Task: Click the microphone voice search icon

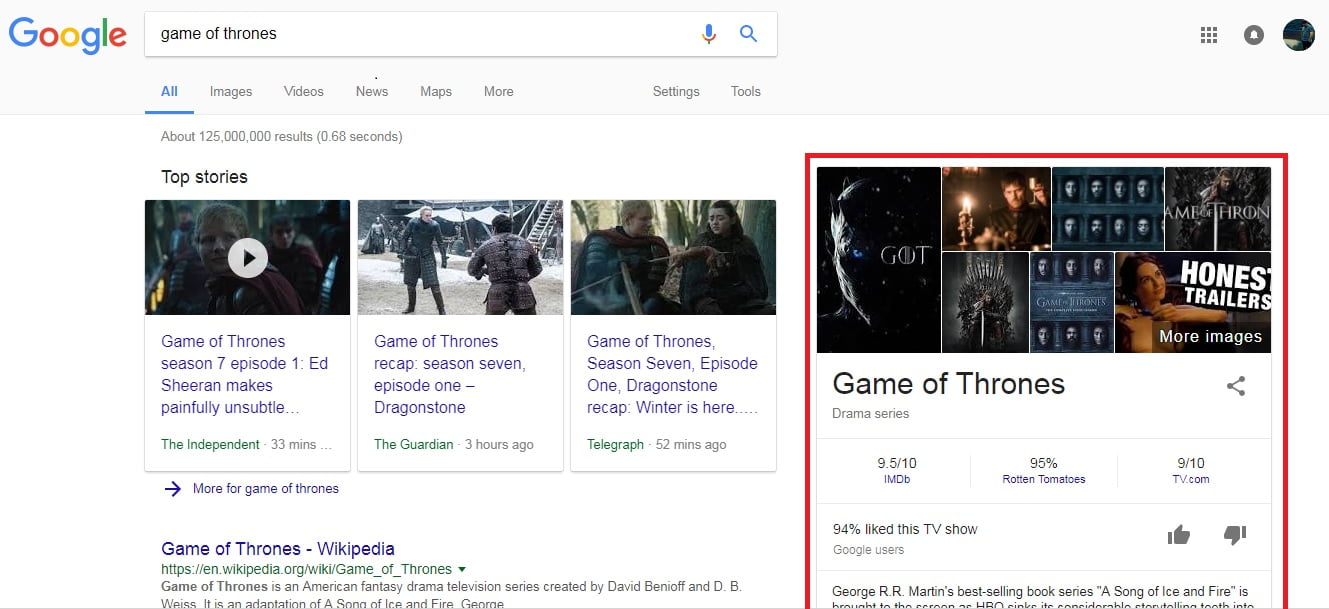Action: [x=709, y=34]
